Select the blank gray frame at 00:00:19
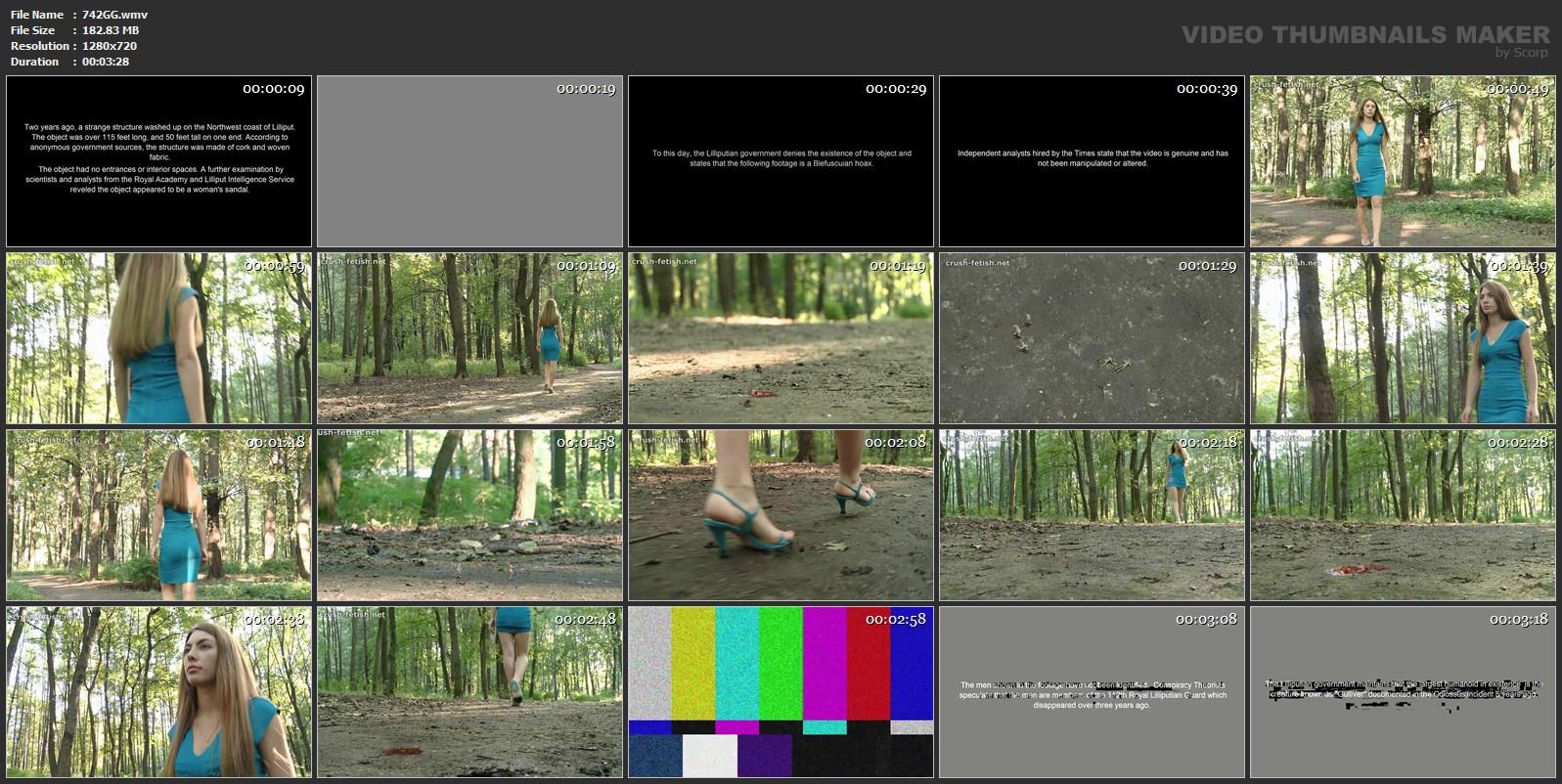 point(469,161)
